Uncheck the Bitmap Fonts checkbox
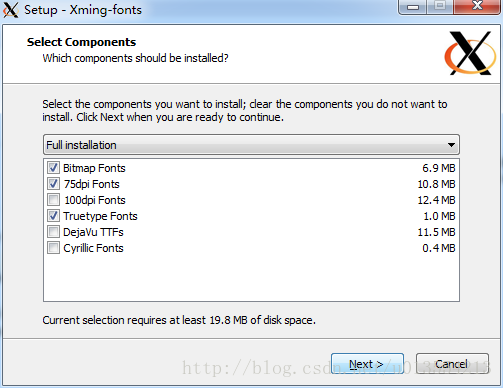 coord(53,168)
